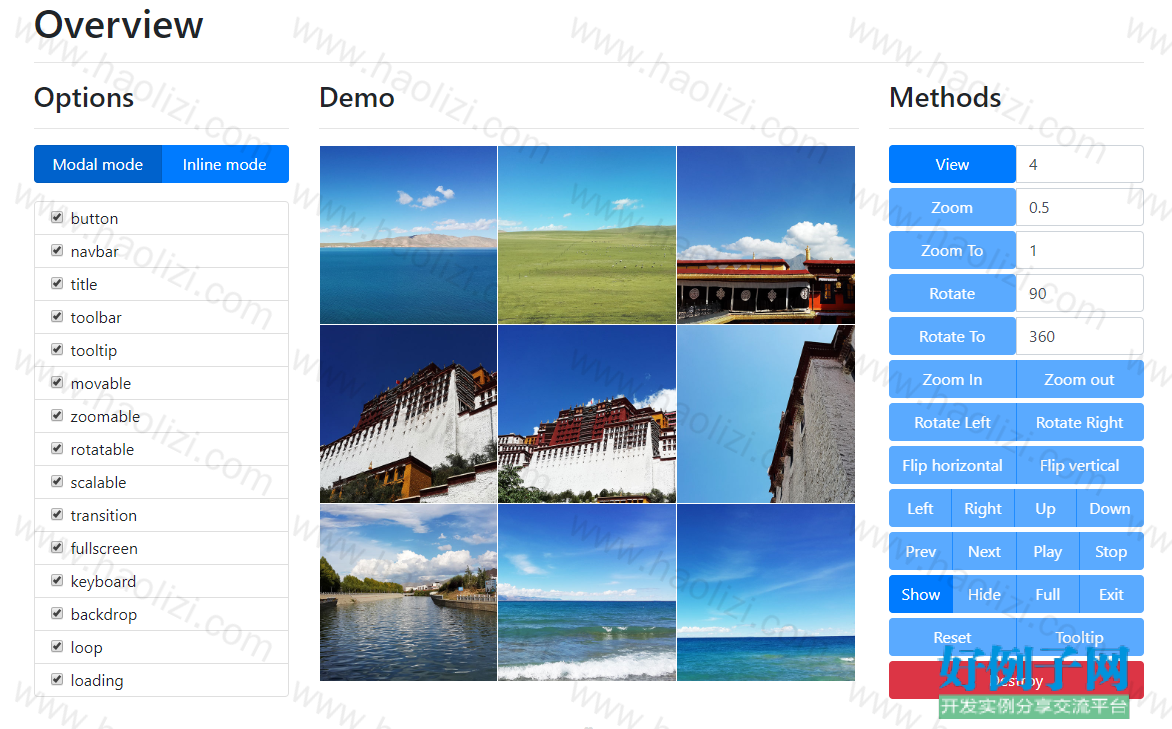Stop slideshow with Stop button
Image resolution: width=1172 pixels, height=729 pixels.
click(1111, 551)
